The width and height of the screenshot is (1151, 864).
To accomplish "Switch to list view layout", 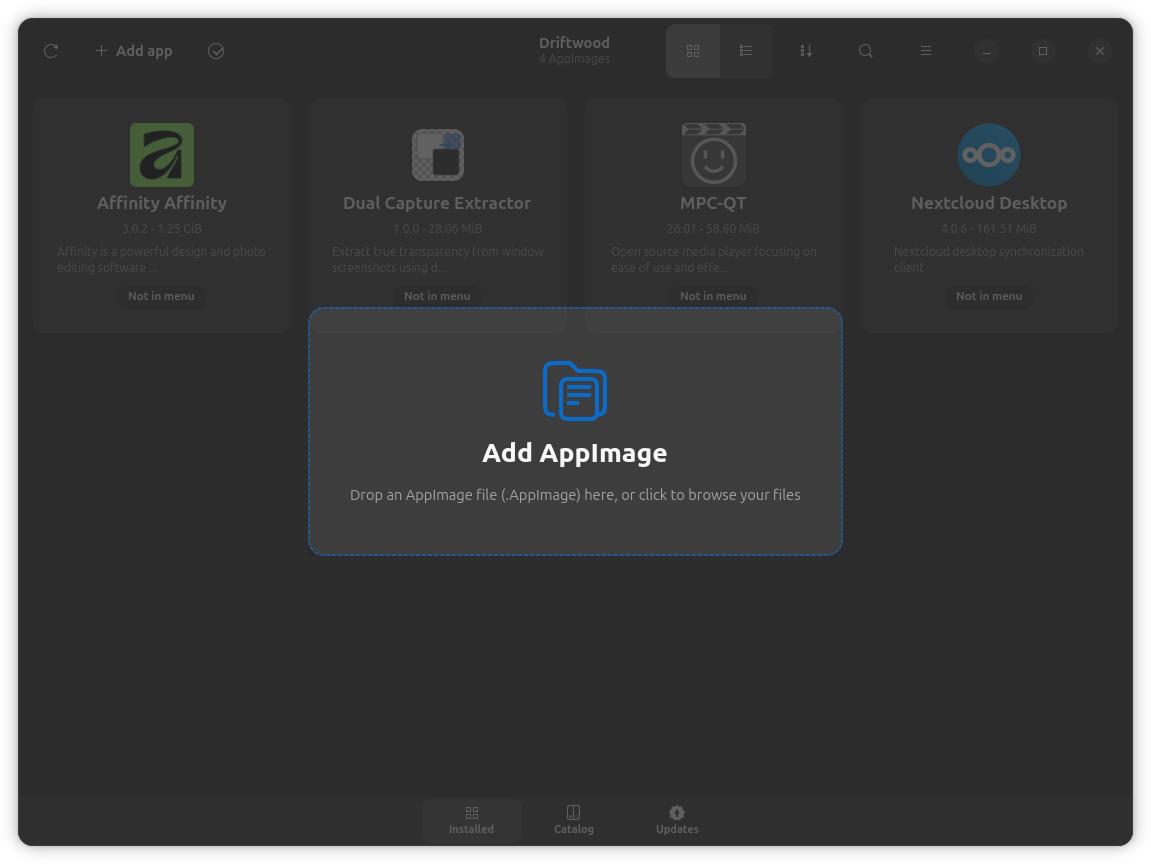I will (746, 51).
